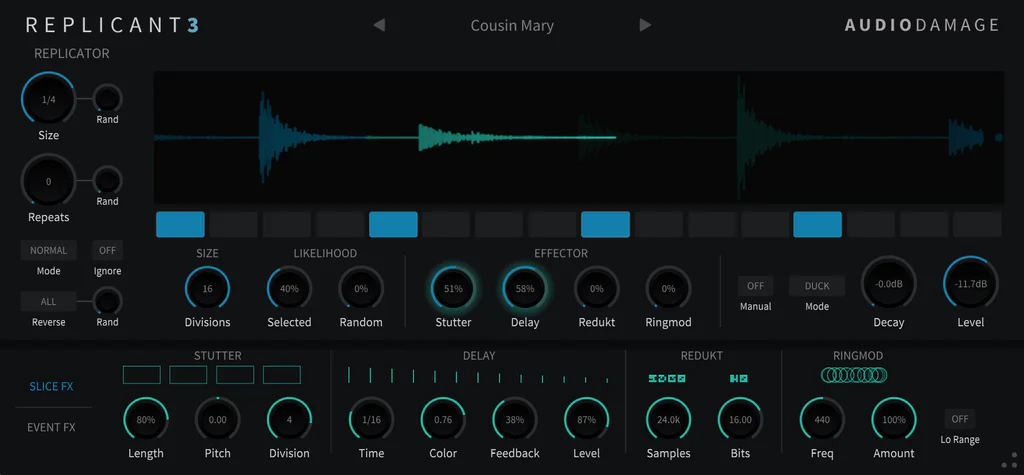Toggle the Ignore OFF button
The height and width of the screenshot is (475, 1024).
pyautogui.click(x=107, y=250)
